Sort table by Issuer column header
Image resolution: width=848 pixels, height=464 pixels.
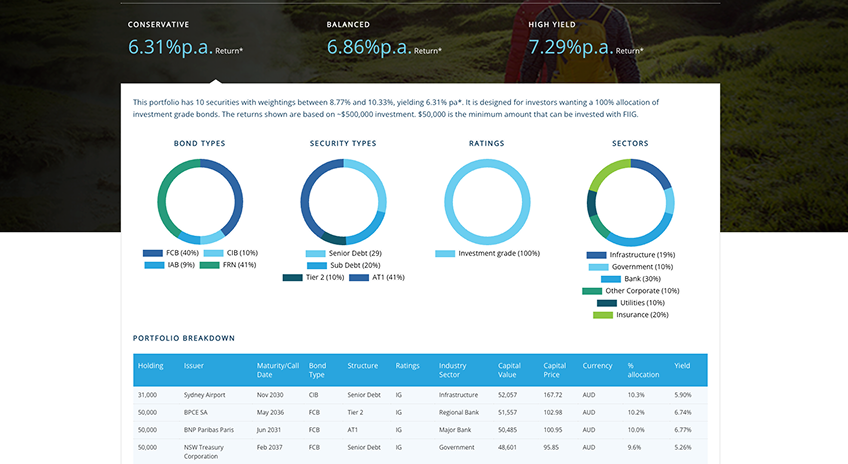click(194, 366)
